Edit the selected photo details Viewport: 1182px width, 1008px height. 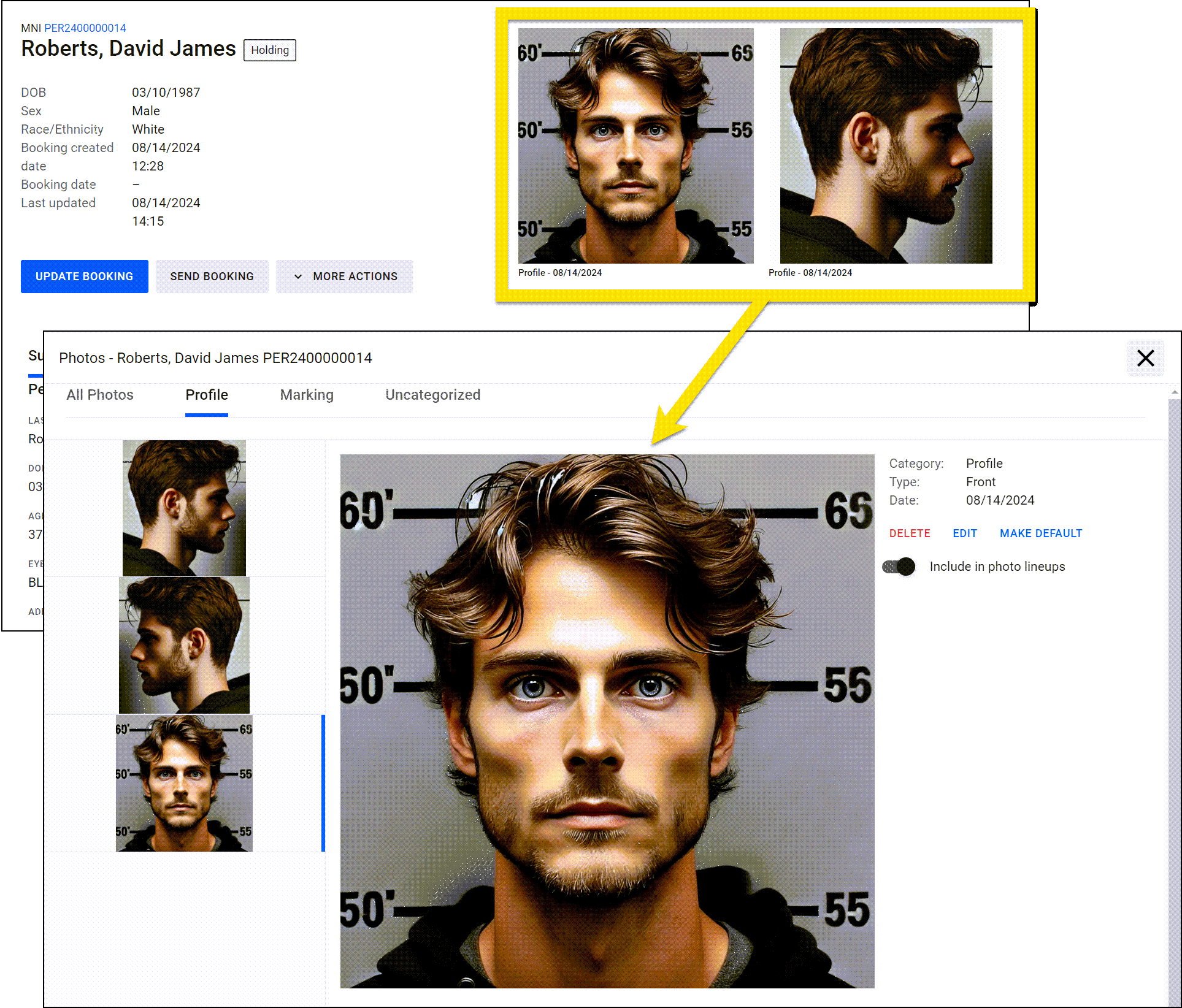965,533
